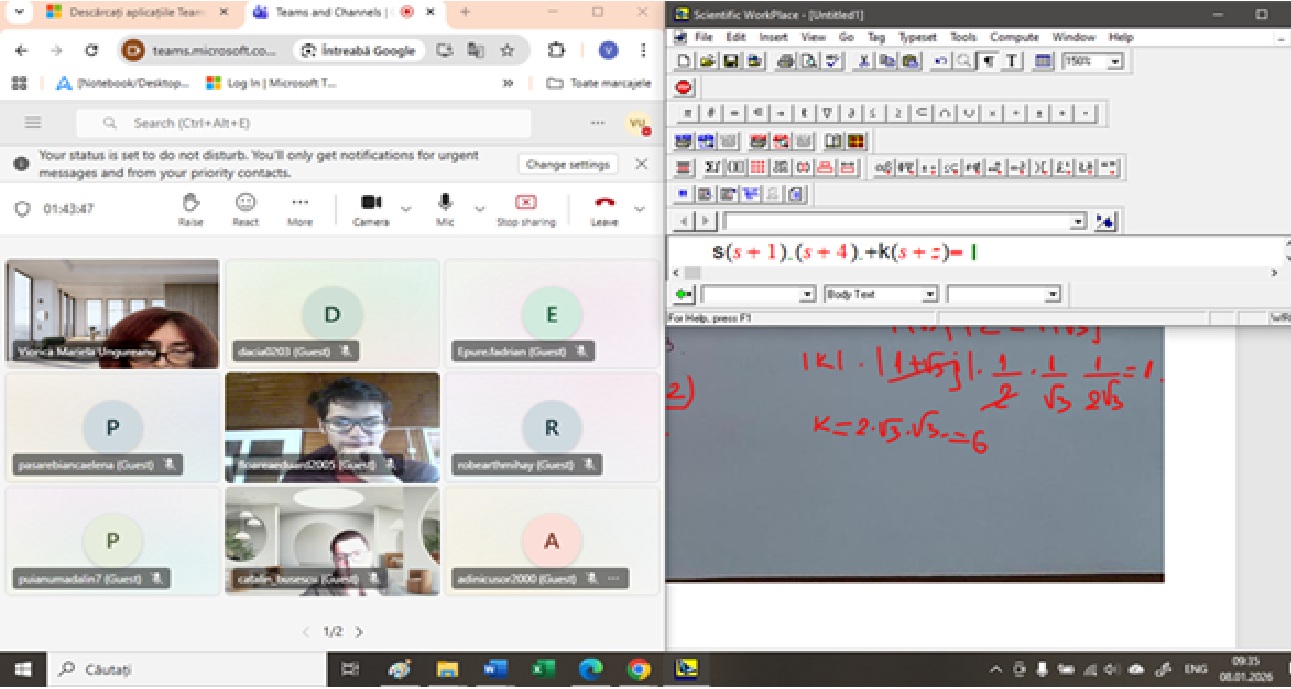Expand the arrow next to Leave

[640, 208]
